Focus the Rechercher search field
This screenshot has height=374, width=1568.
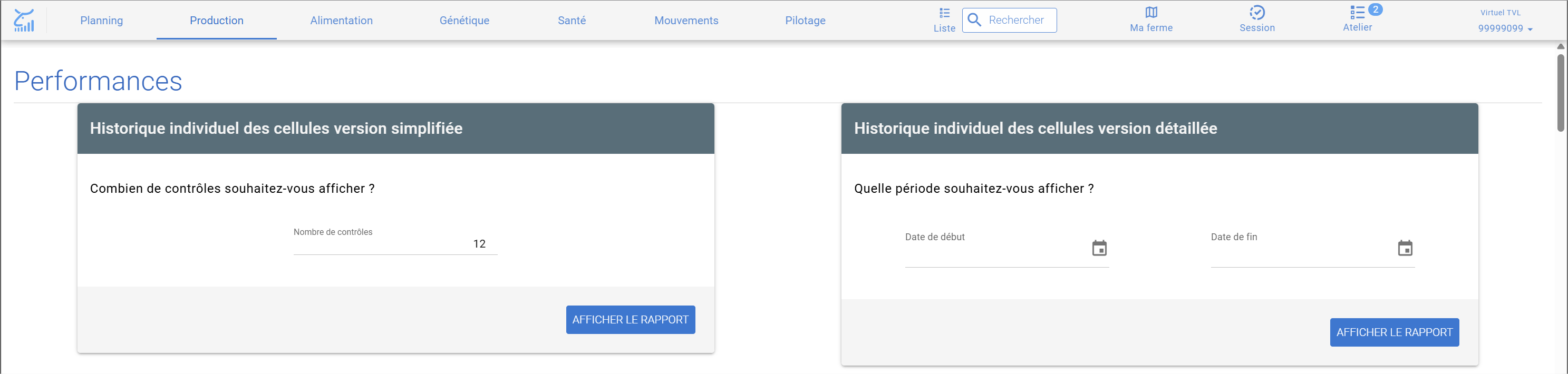(x=1009, y=20)
